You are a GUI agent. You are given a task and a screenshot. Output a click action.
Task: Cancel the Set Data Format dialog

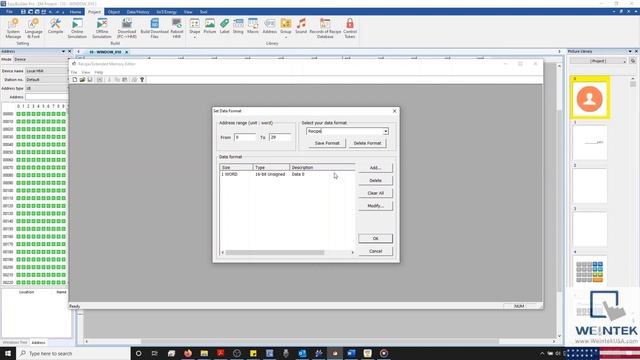tap(376, 251)
